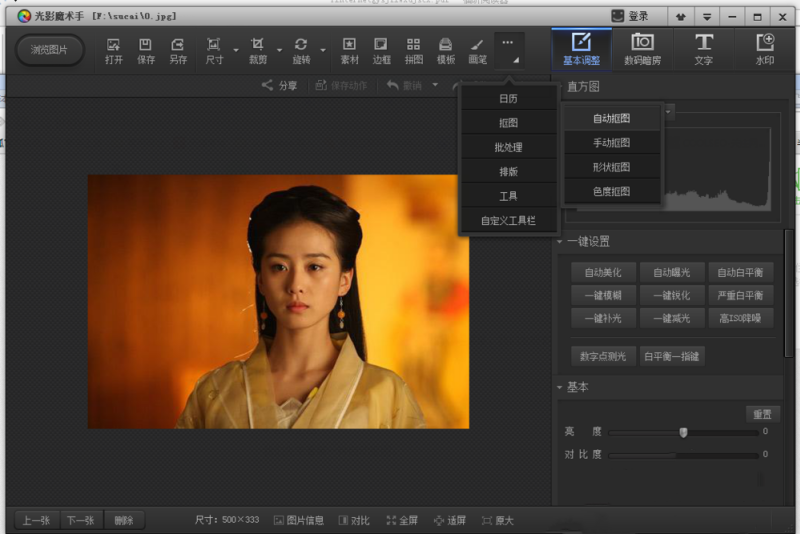This screenshot has width=800, height=534.
Task: Select 批处理 menu entry
Action: (x=508, y=147)
